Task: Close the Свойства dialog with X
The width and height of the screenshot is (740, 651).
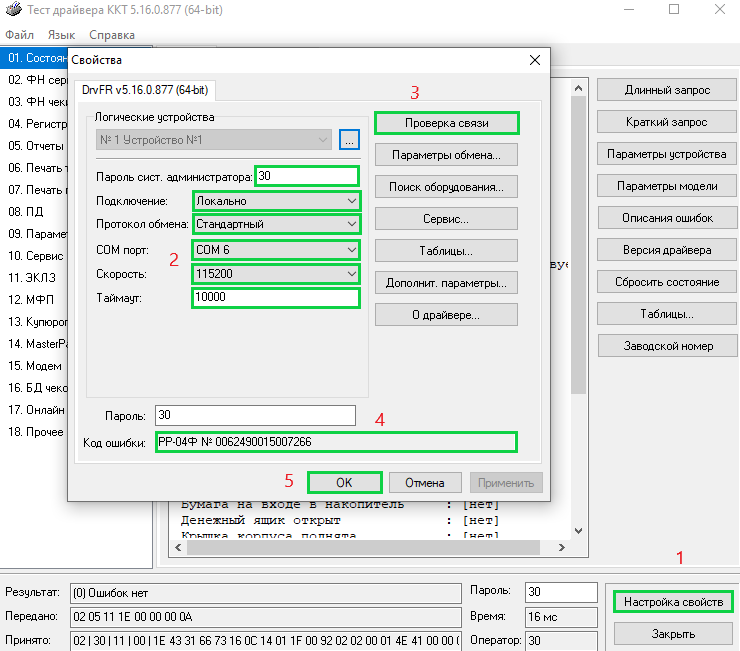Action: point(535,60)
